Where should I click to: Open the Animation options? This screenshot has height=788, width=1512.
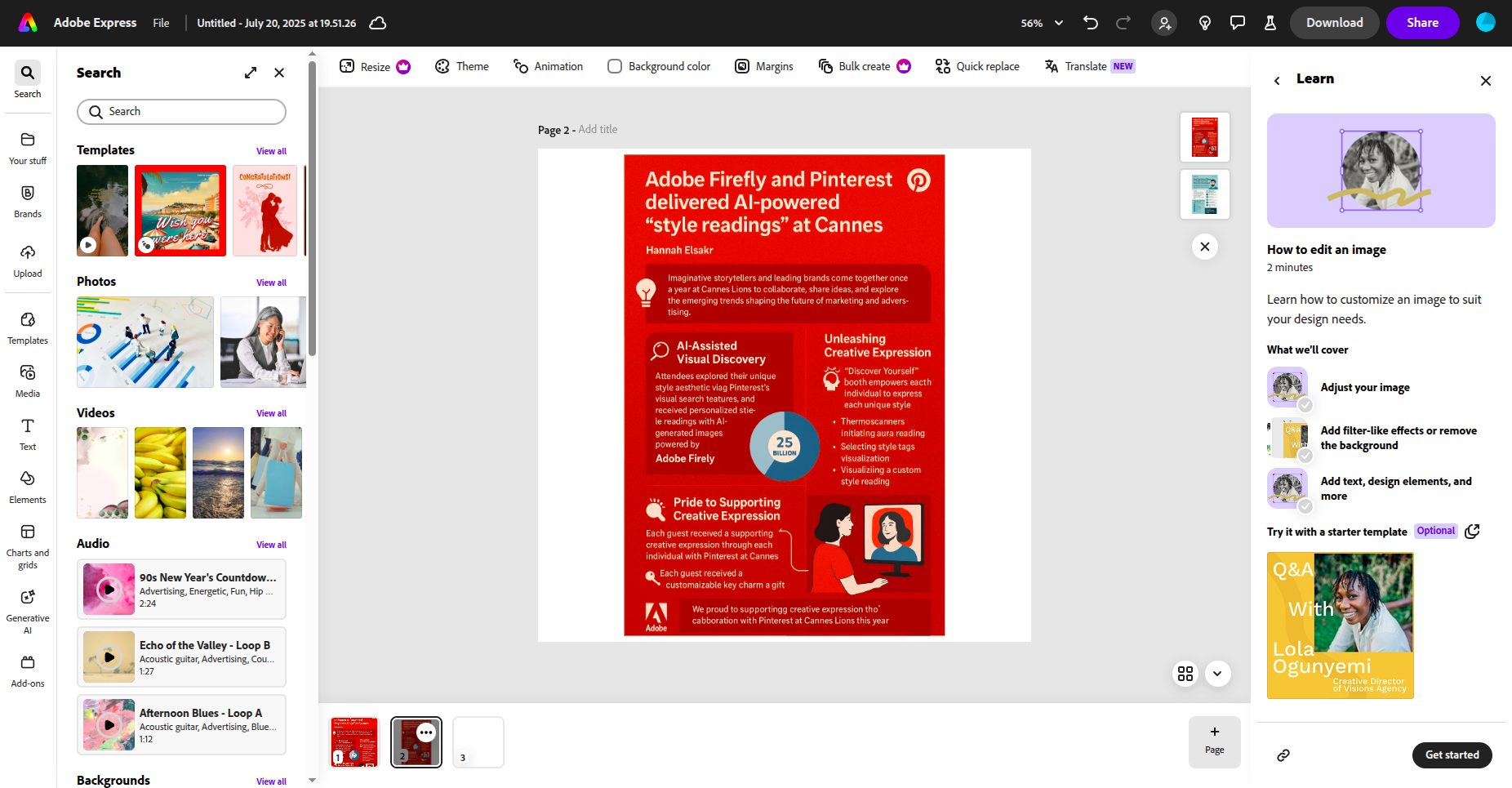click(x=548, y=66)
